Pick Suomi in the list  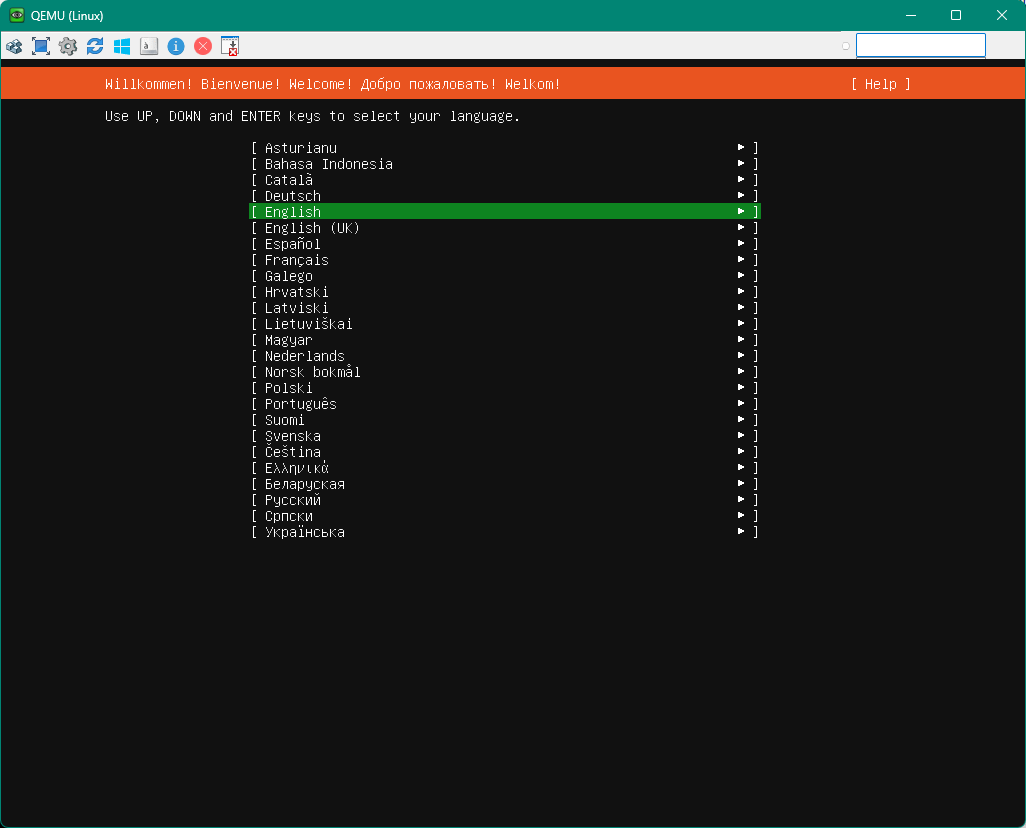pyautogui.click(x=504, y=420)
